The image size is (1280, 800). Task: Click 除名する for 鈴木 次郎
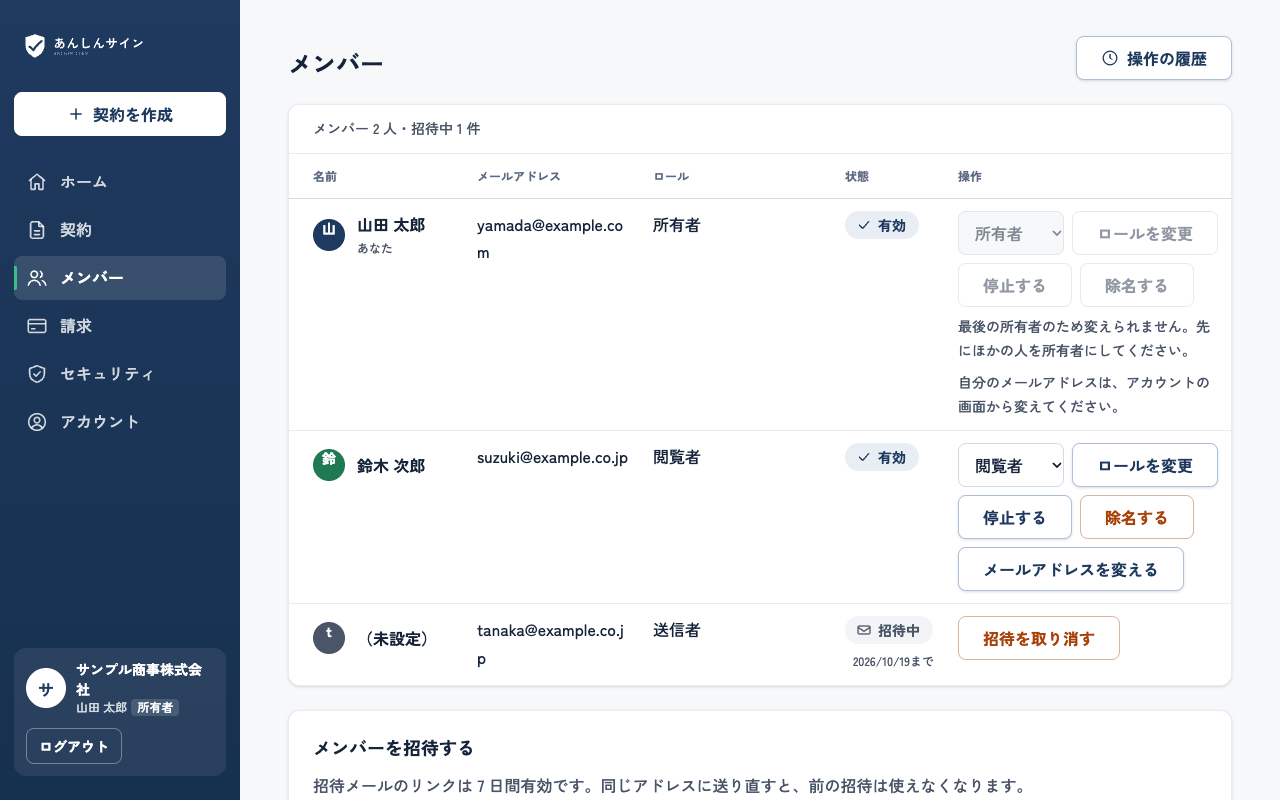1137,517
